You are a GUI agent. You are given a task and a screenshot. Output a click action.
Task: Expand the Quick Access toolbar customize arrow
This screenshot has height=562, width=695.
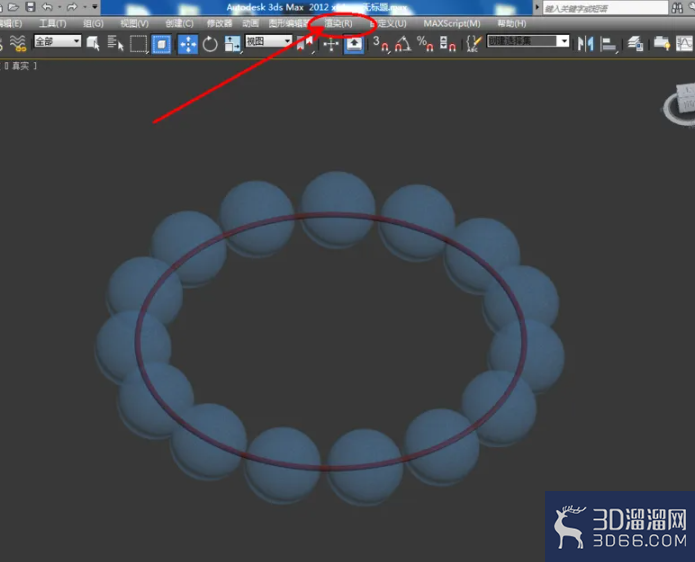pyautogui.click(x=94, y=7)
